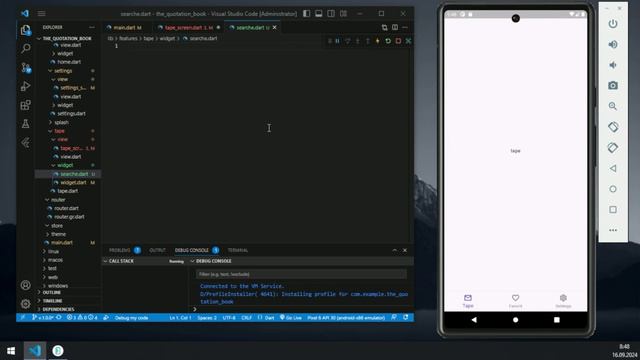Open the Source Control view
This screenshot has width=640, height=360.
pos(25,67)
